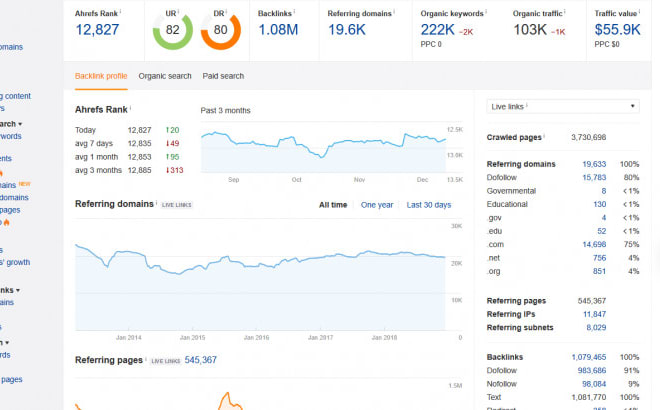Click the avg 1 month rank 12,853
This screenshot has height=410, width=660.
(x=139, y=157)
